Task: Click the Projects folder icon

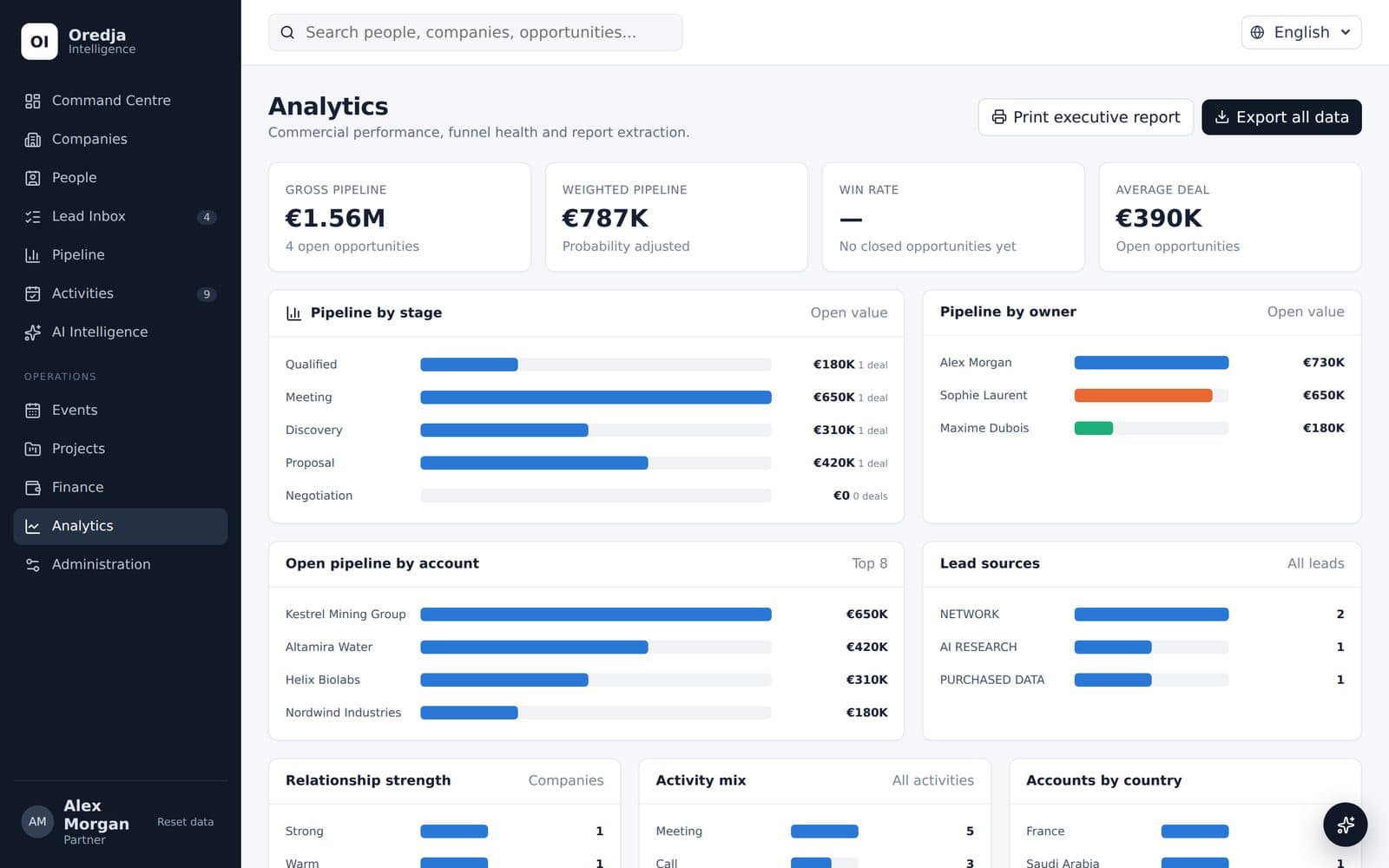Action: 33,449
